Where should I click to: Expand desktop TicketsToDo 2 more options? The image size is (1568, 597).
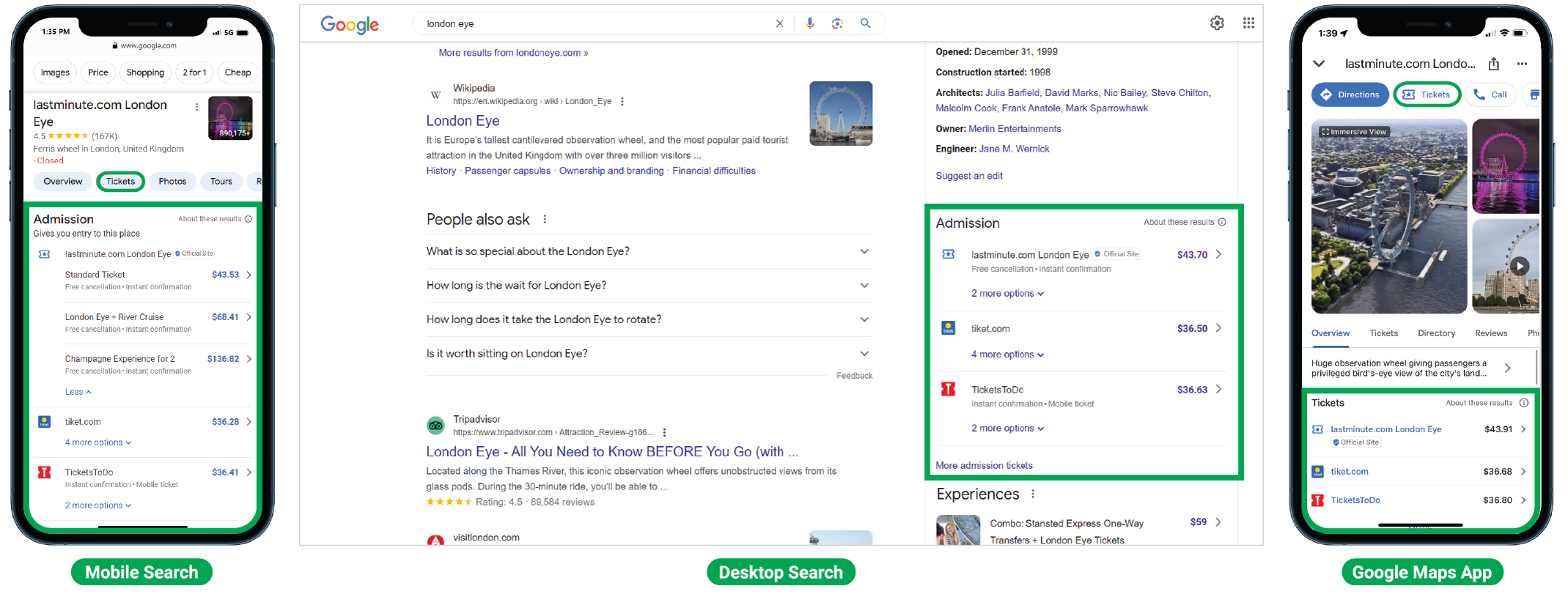[x=1007, y=429]
